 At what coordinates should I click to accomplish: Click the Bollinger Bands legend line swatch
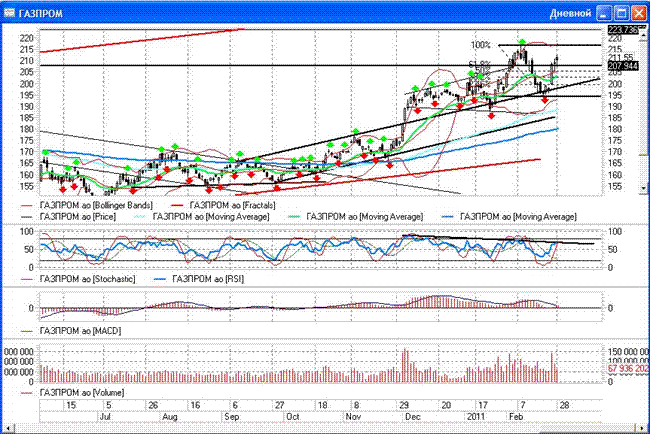(27, 205)
